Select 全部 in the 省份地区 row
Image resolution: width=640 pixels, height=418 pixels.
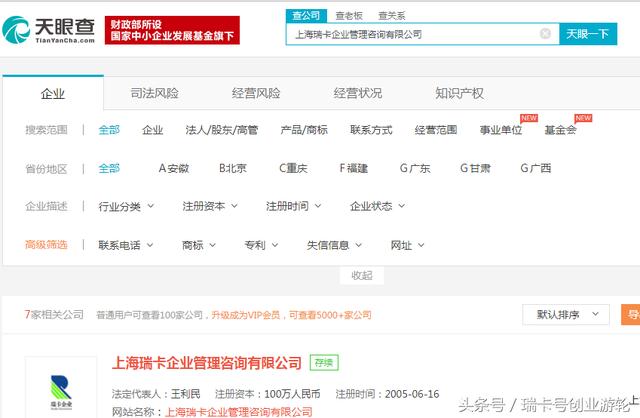click(109, 168)
